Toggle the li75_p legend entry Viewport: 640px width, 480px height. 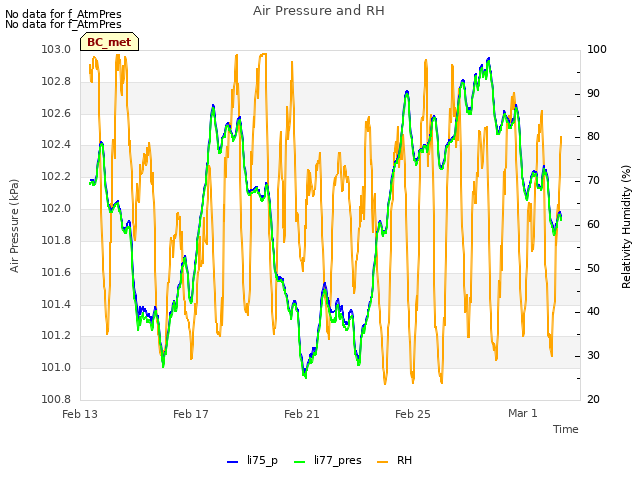tap(252, 461)
